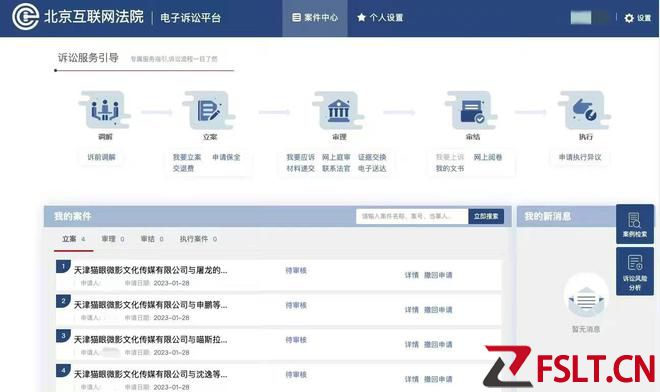
Task: Select the 审理 cases tab
Action: click(112, 239)
